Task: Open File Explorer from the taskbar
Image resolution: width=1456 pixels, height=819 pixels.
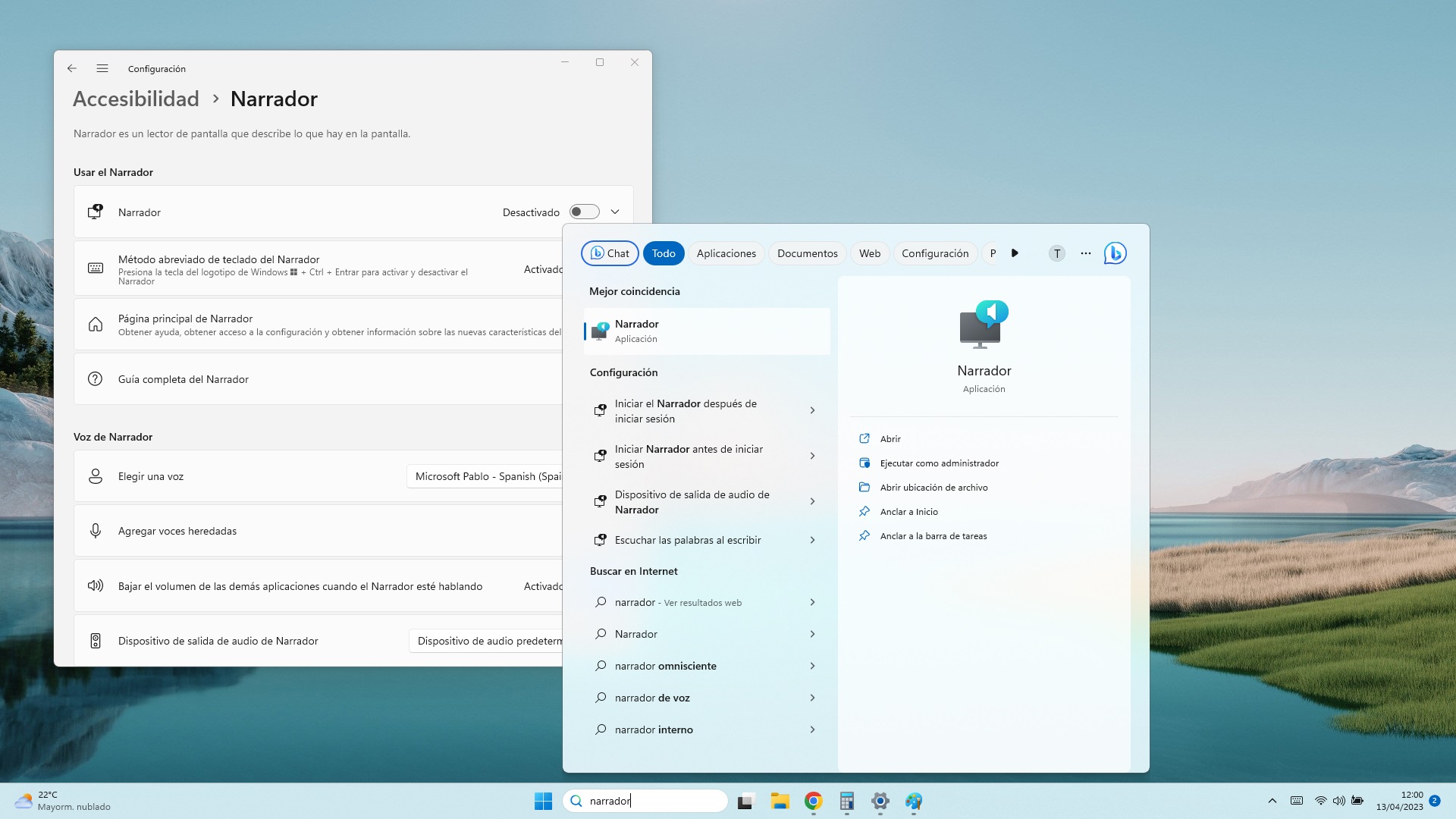Action: click(780, 801)
